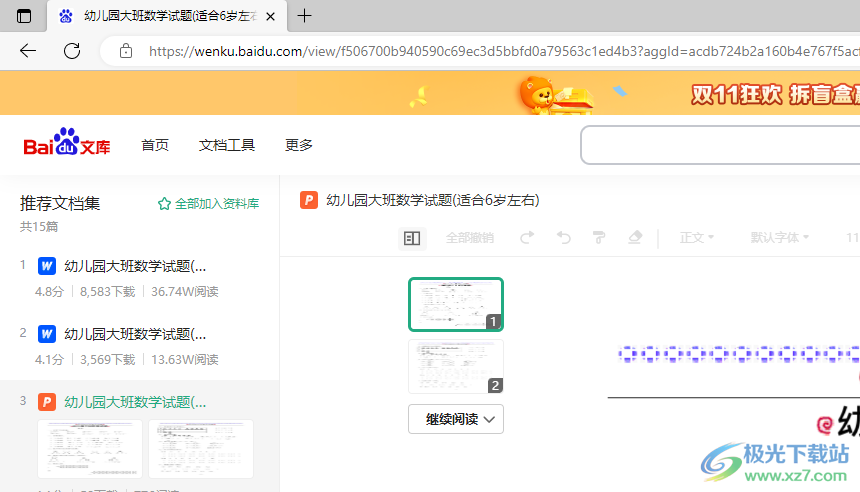Click the W icon of document 2
Viewport: 860px width, 492px height.
[x=47, y=334]
